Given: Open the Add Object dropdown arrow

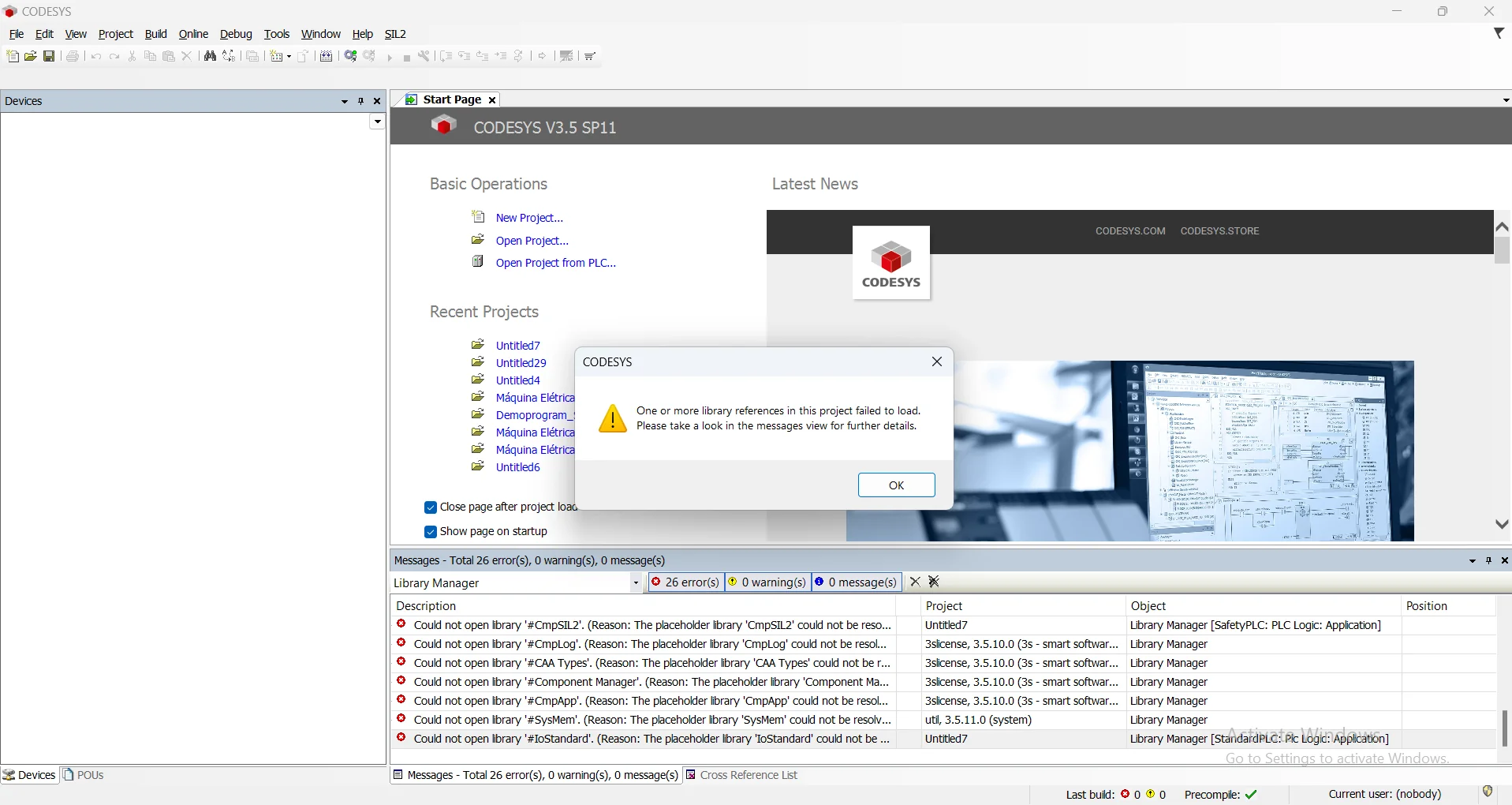Looking at the screenshot, I should (x=289, y=57).
